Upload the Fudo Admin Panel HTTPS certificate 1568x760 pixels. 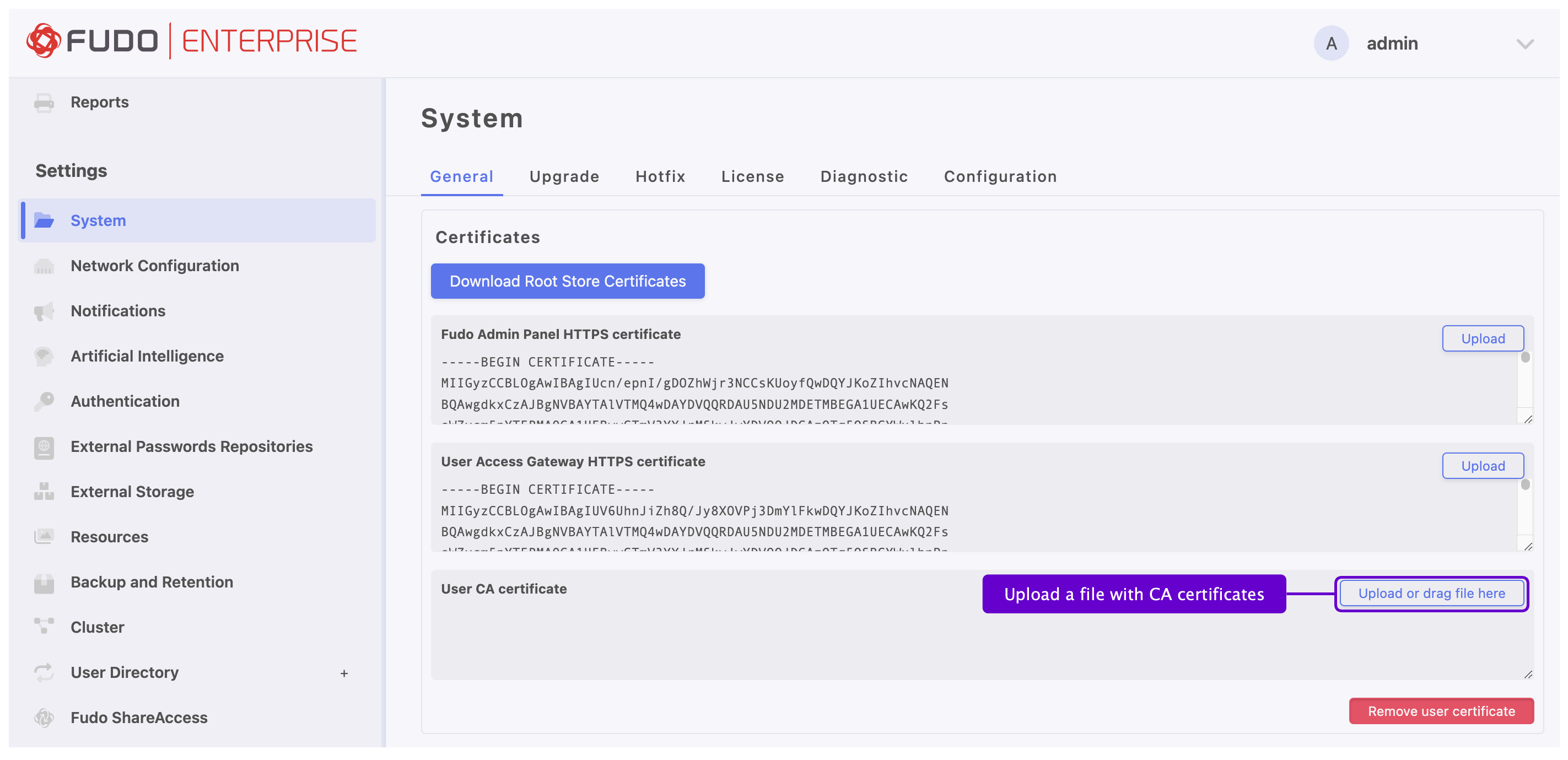pos(1482,339)
